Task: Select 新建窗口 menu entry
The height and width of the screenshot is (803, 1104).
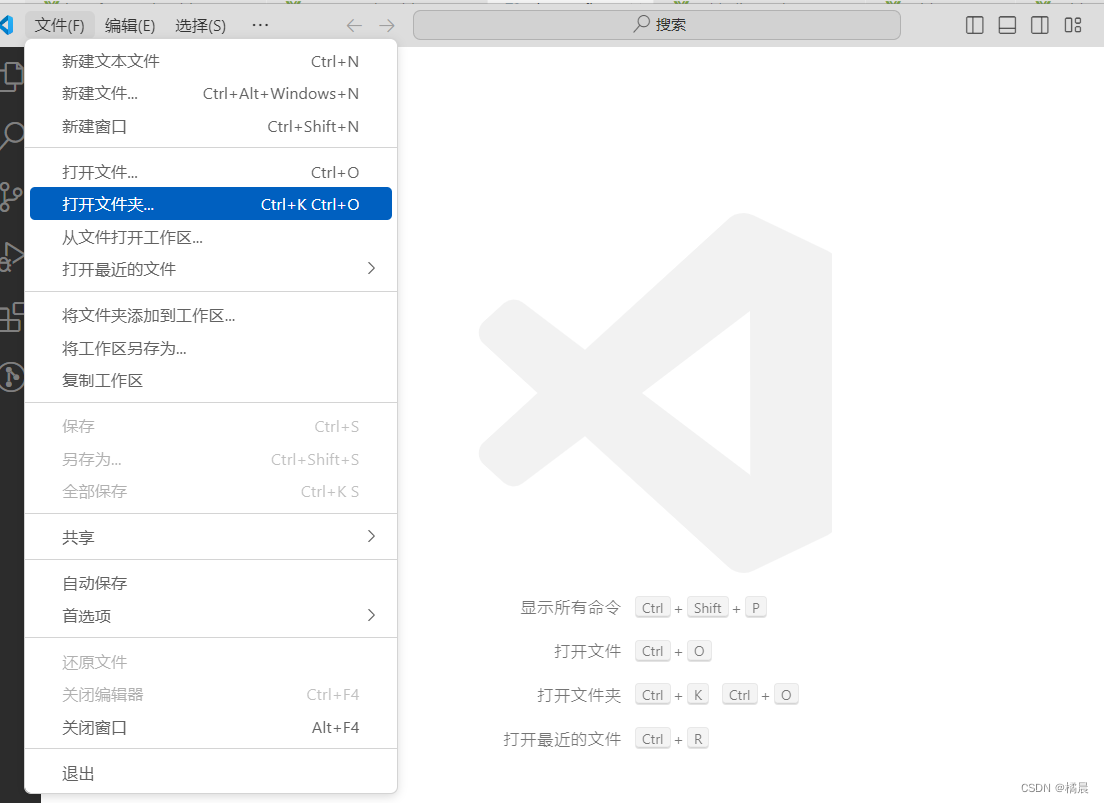Action: click(x=211, y=127)
